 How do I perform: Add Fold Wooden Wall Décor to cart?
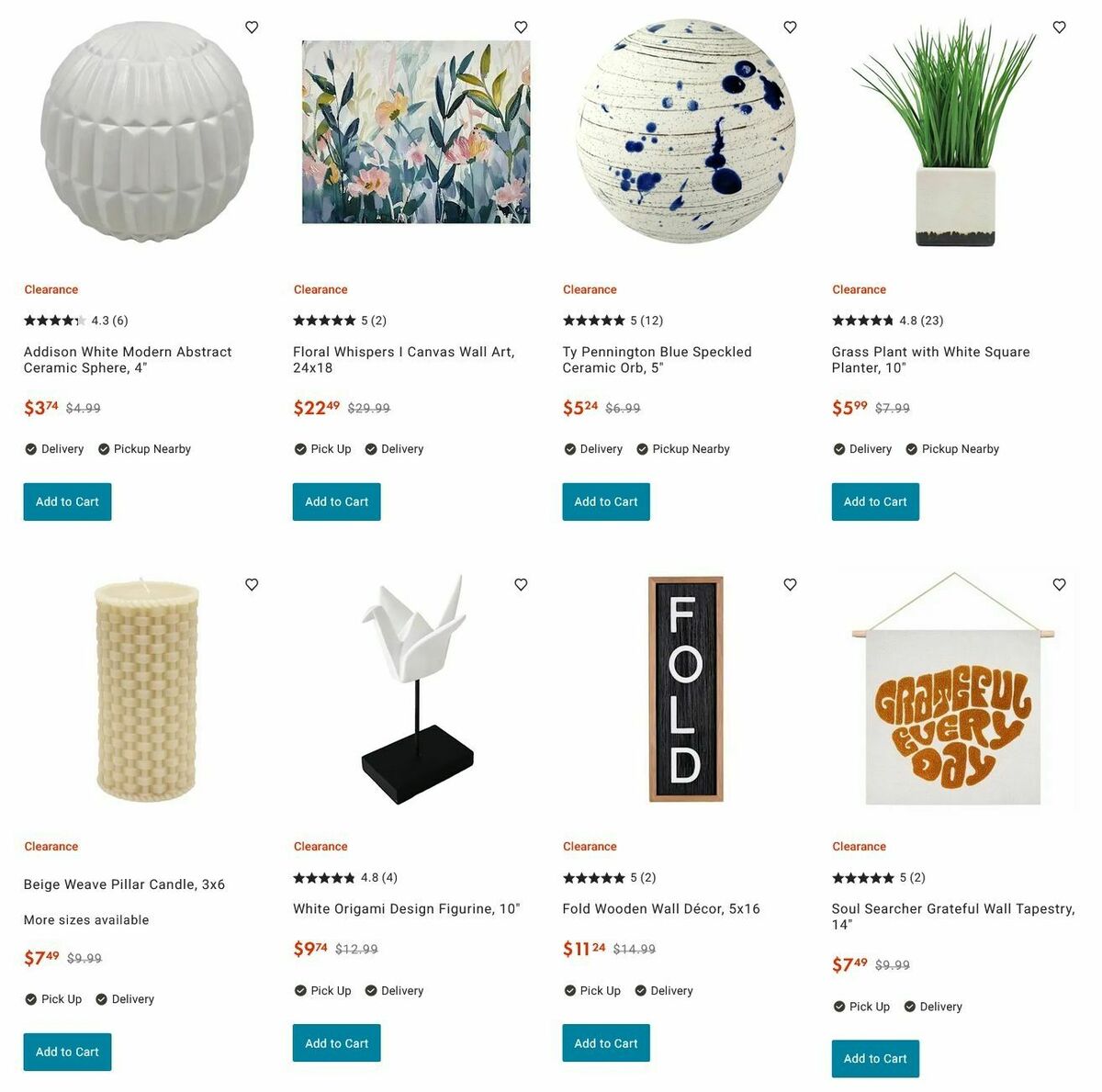pos(606,1043)
